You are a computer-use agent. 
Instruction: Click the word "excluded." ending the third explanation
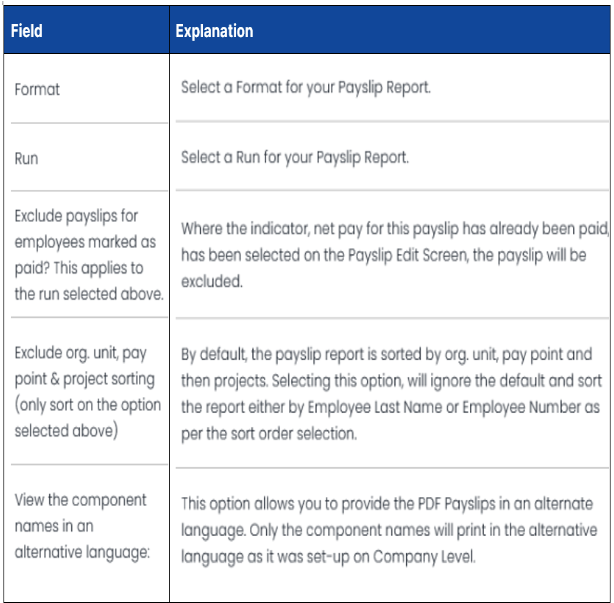click(x=213, y=281)
